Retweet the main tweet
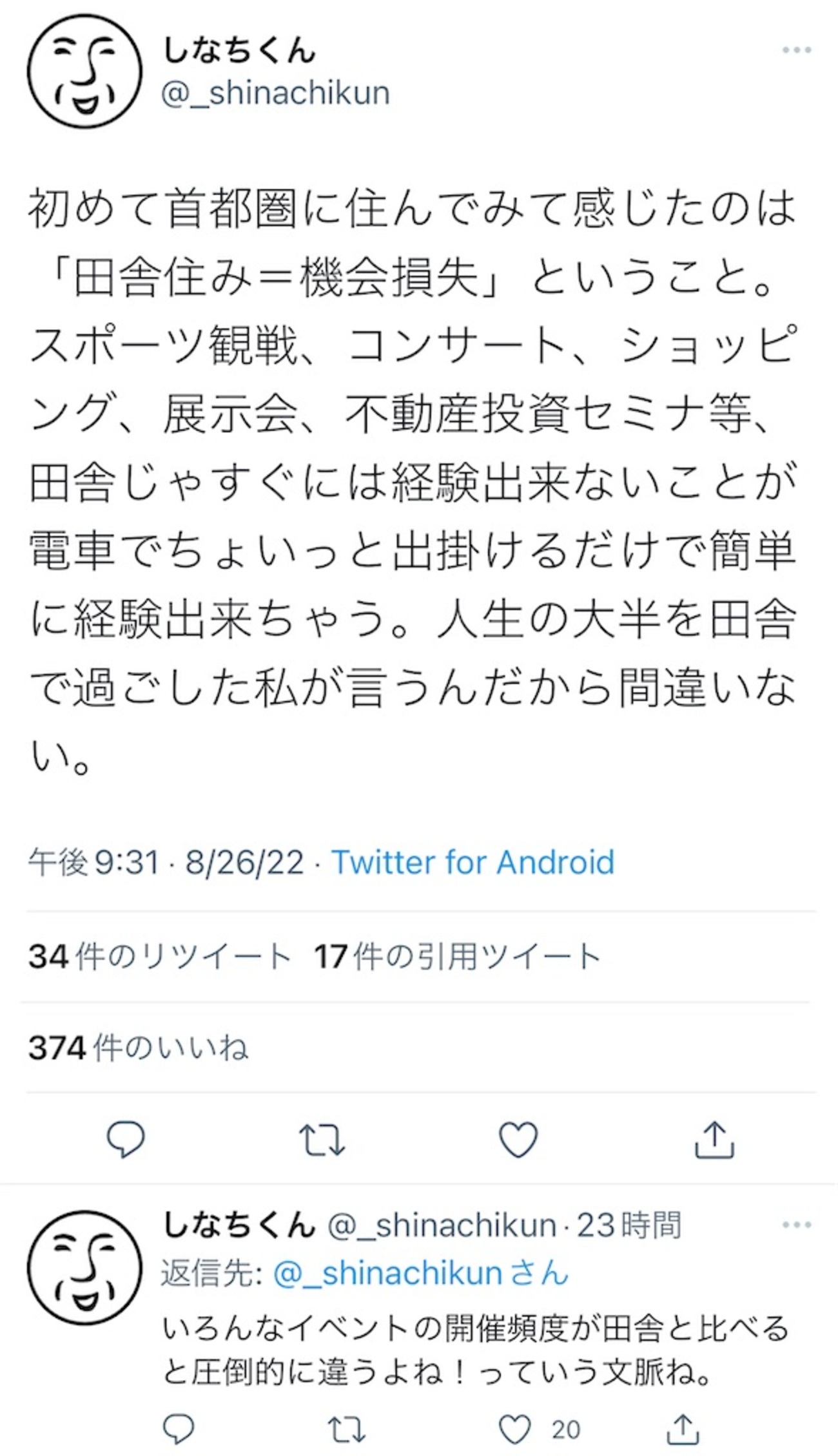The image size is (838, 1456). tap(322, 1139)
